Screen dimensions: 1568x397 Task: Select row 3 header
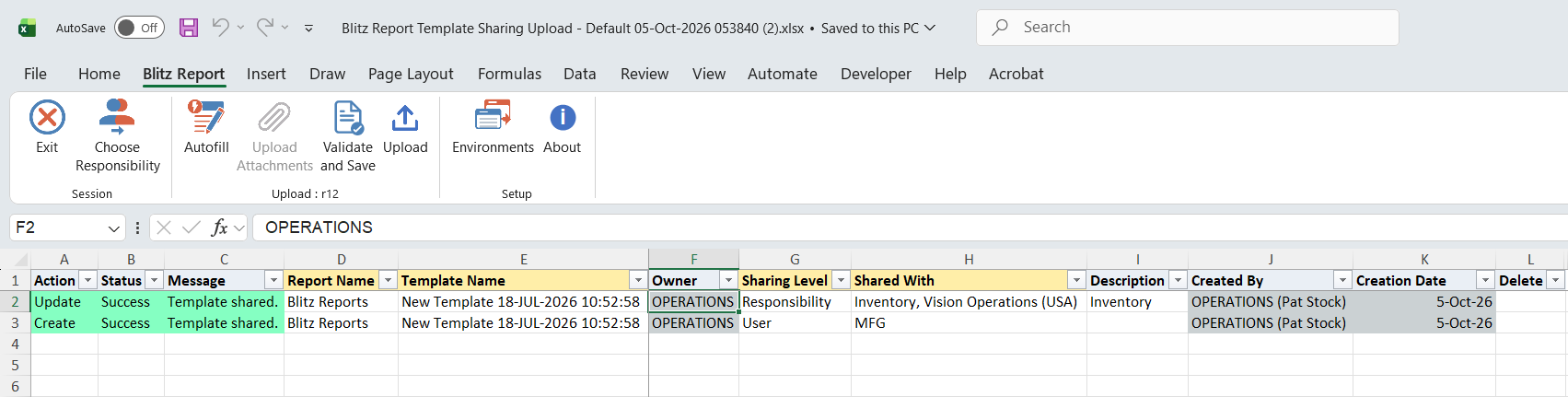[15, 323]
